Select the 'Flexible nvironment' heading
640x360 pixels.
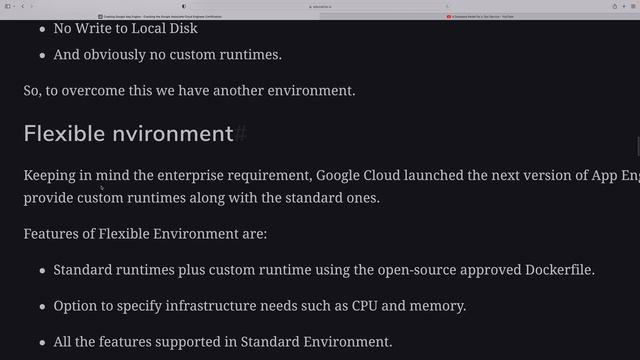(128, 134)
